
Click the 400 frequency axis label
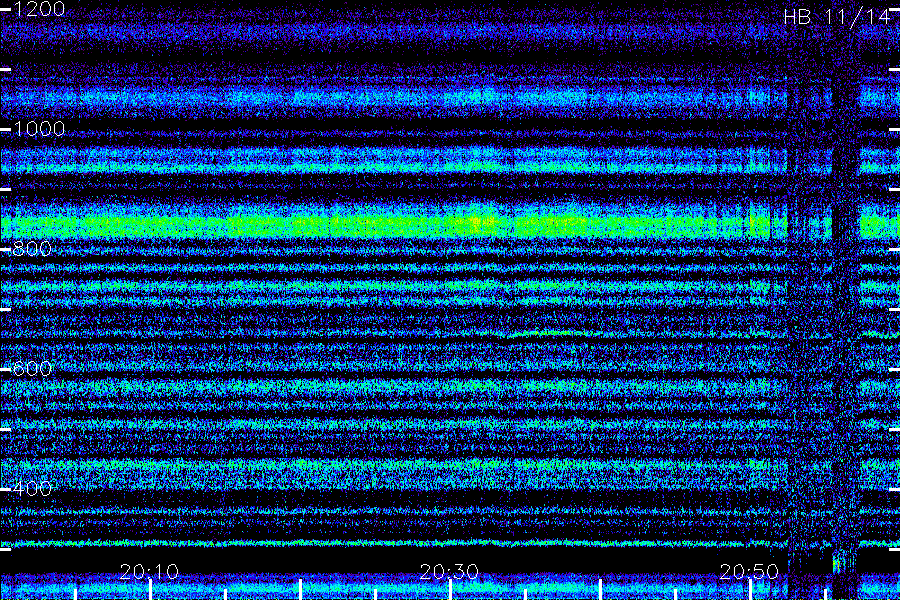pos(32,489)
